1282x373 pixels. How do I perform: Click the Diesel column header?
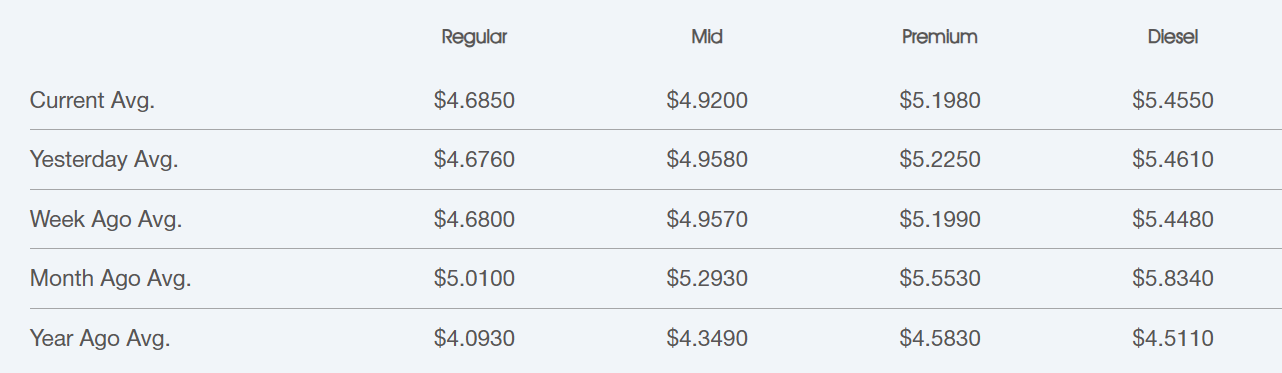[1173, 37]
